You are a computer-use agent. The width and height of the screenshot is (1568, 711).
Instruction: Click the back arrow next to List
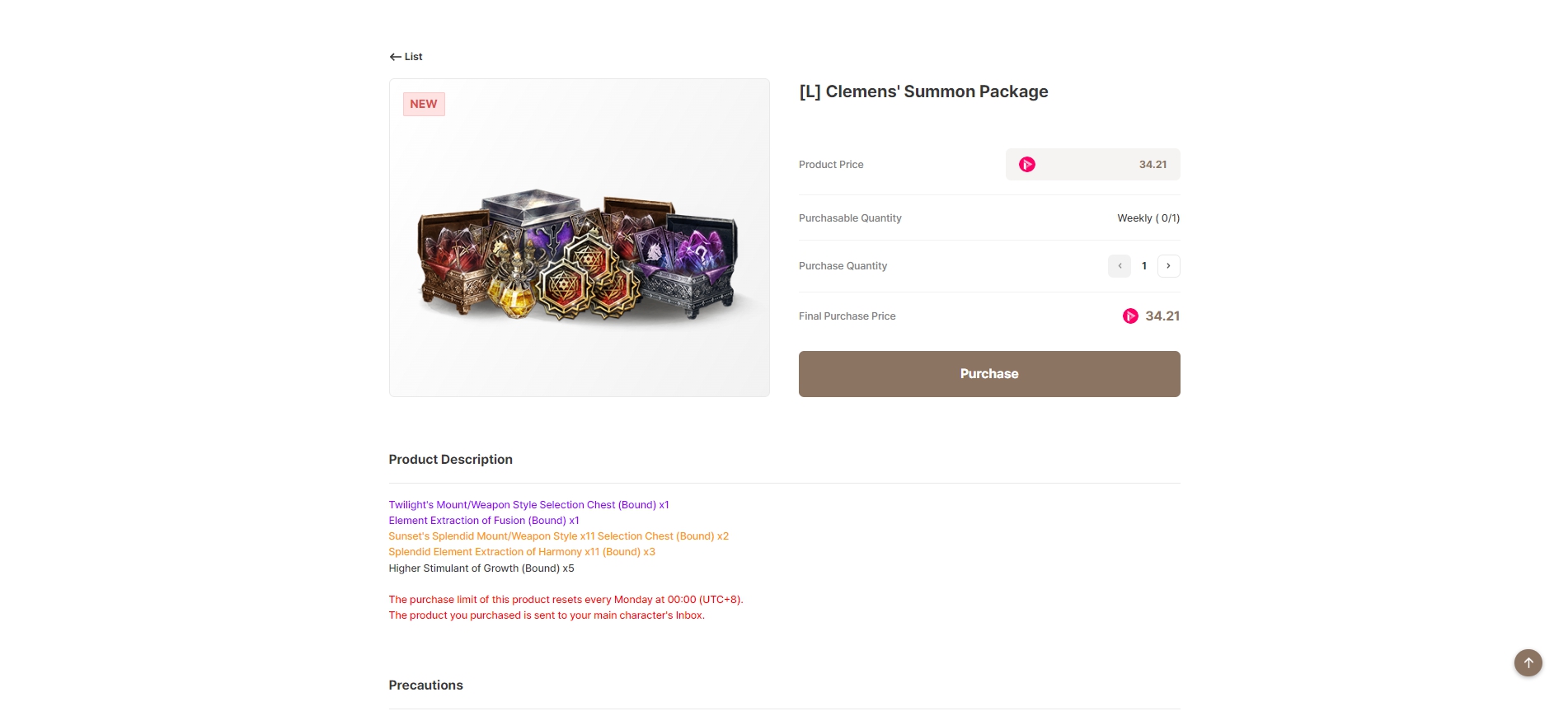(395, 57)
